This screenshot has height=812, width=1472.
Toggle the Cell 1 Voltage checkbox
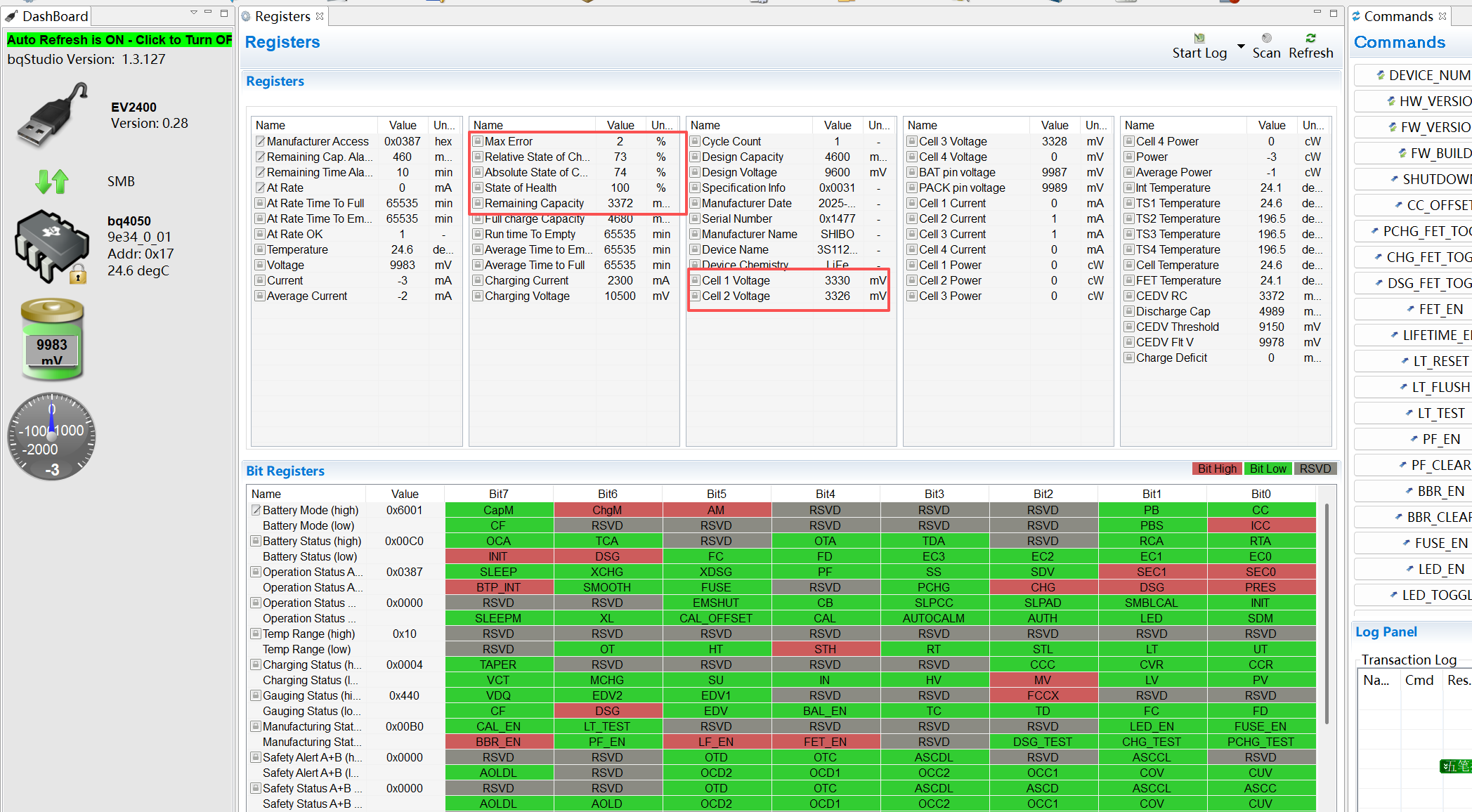[695, 280]
